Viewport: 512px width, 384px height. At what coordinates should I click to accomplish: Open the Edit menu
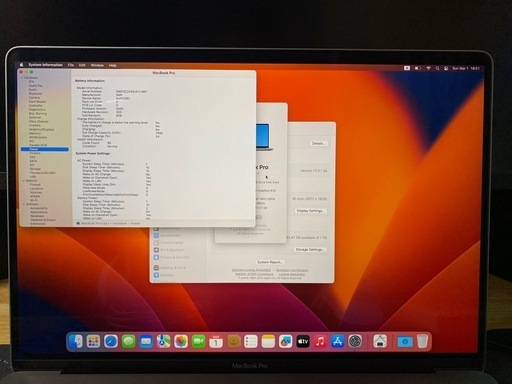click(82, 65)
